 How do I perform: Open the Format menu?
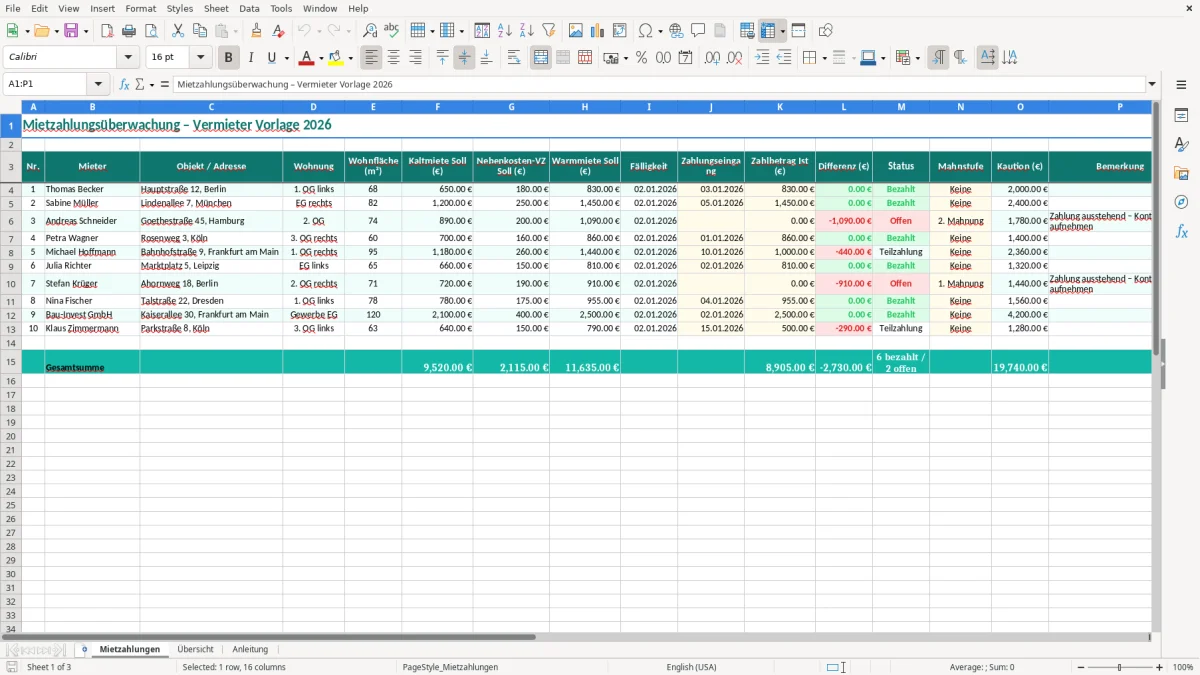tap(140, 8)
